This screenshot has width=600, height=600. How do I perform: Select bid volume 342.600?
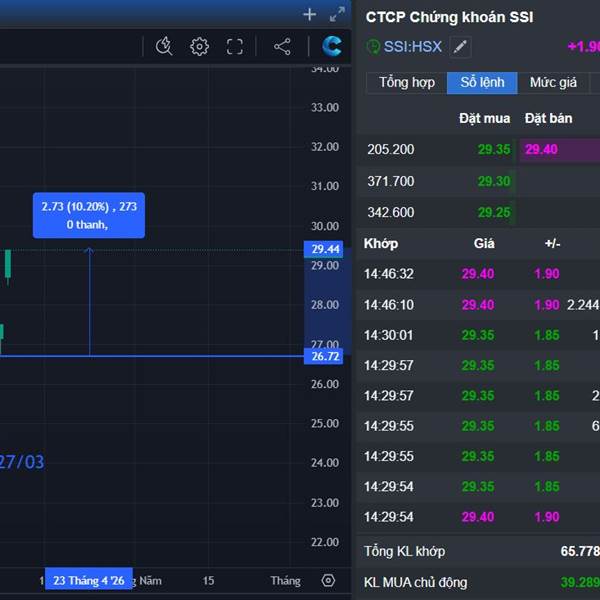(x=391, y=212)
